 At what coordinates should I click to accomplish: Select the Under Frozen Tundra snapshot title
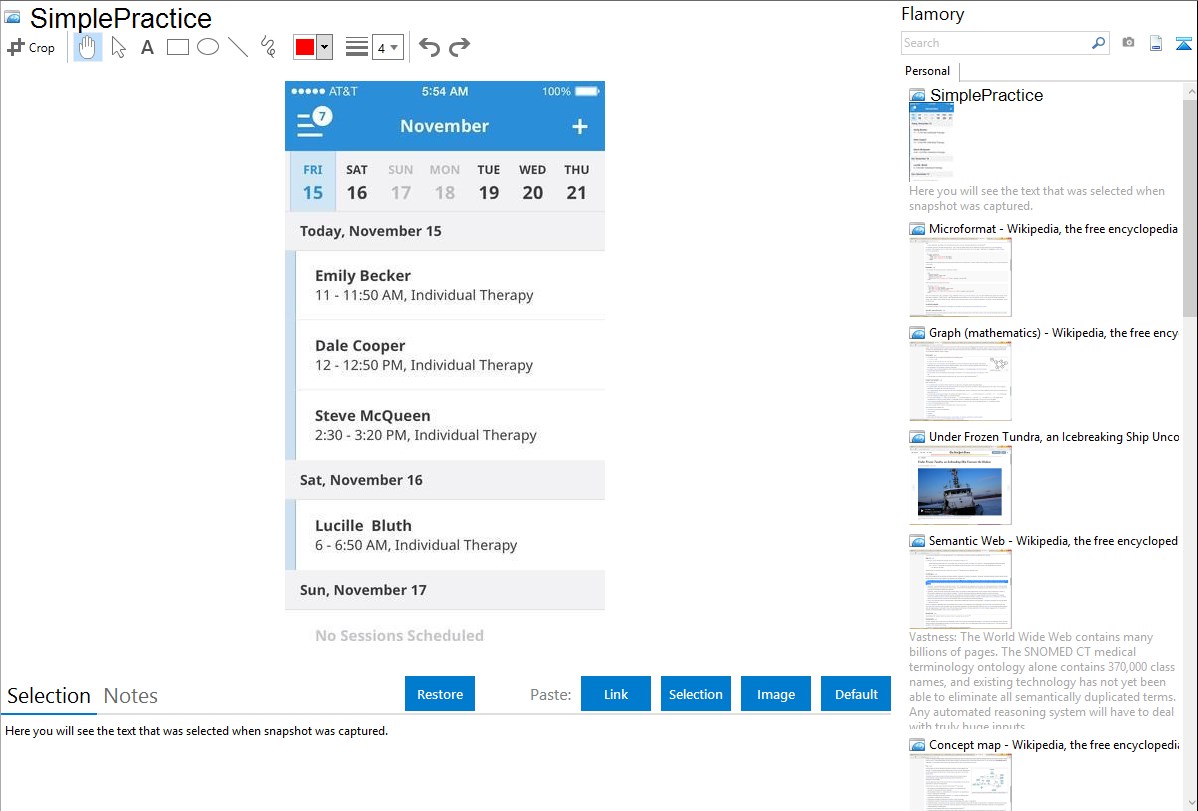(1054, 437)
